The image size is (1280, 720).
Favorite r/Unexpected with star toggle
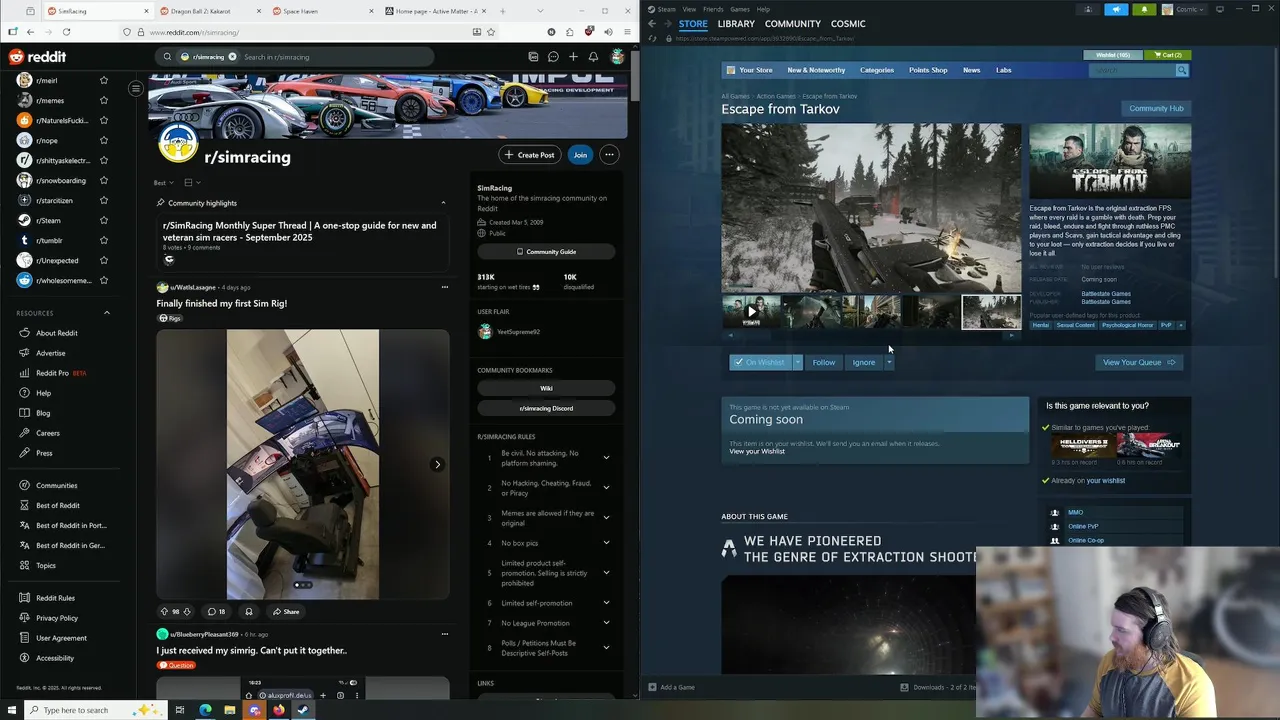tap(103, 260)
